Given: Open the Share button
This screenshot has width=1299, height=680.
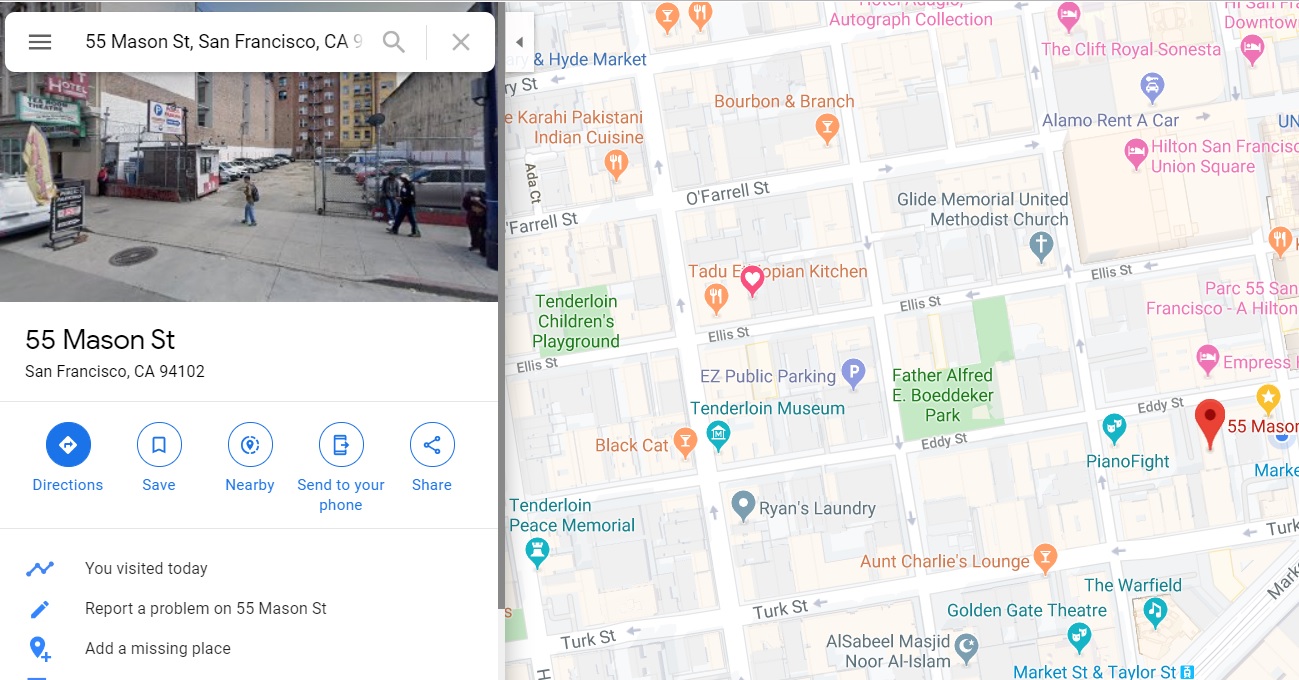Looking at the screenshot, I should pyautogui.click(x=432, y=445).
